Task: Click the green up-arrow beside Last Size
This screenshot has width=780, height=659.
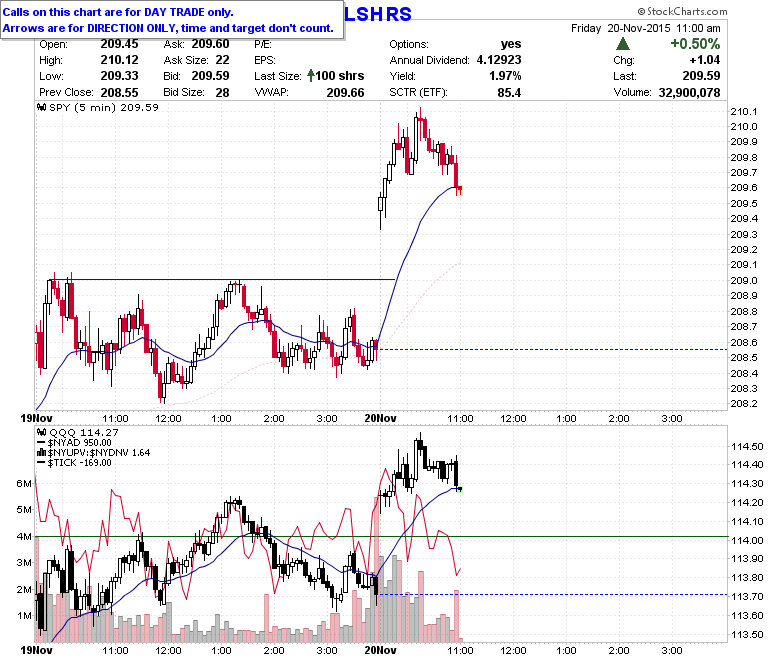Action: pyautogui.click(x=311, y=76)
